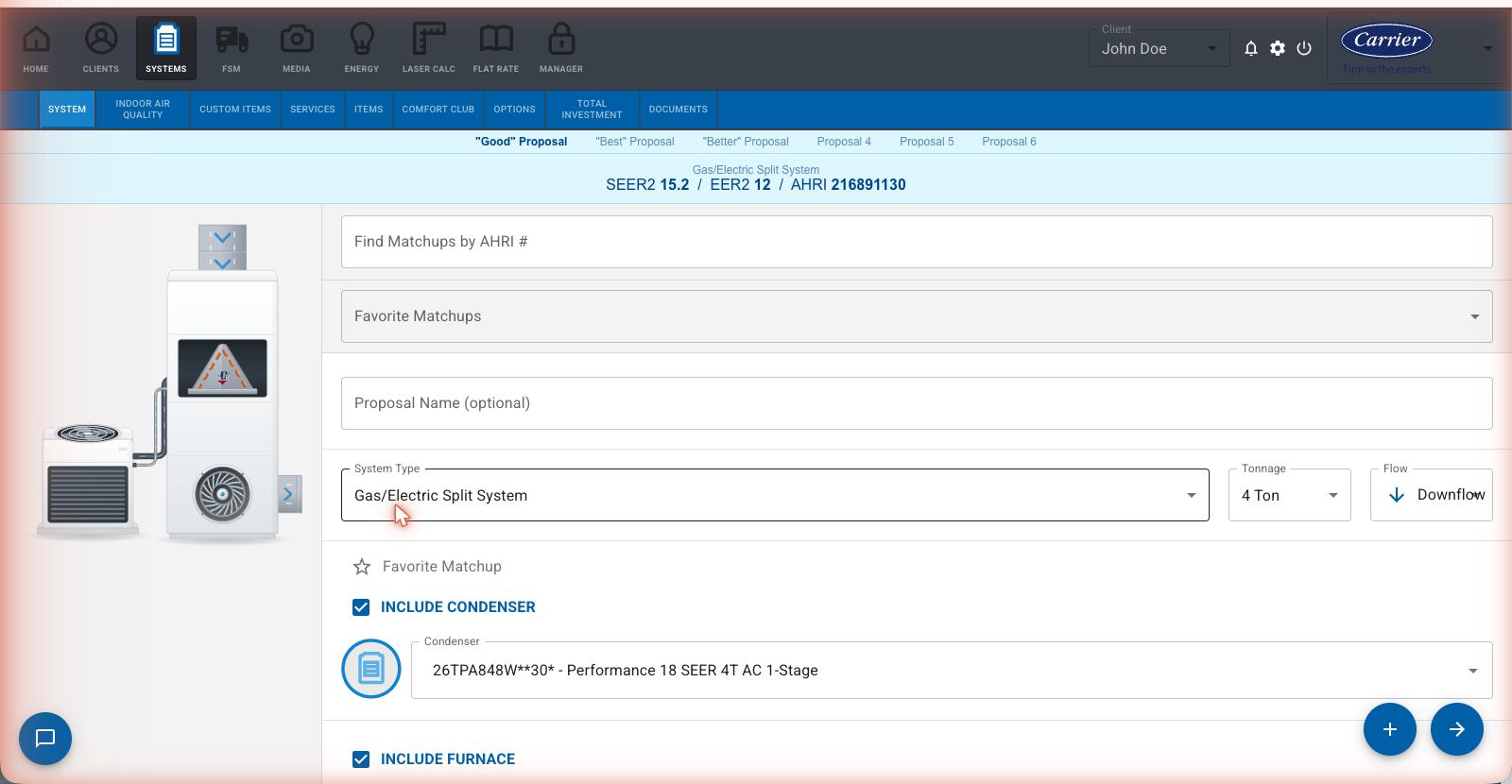Viewport: 1512px width, 784px height.
Task: Click the right chevron beside furnace image
Action: point(289,494)
